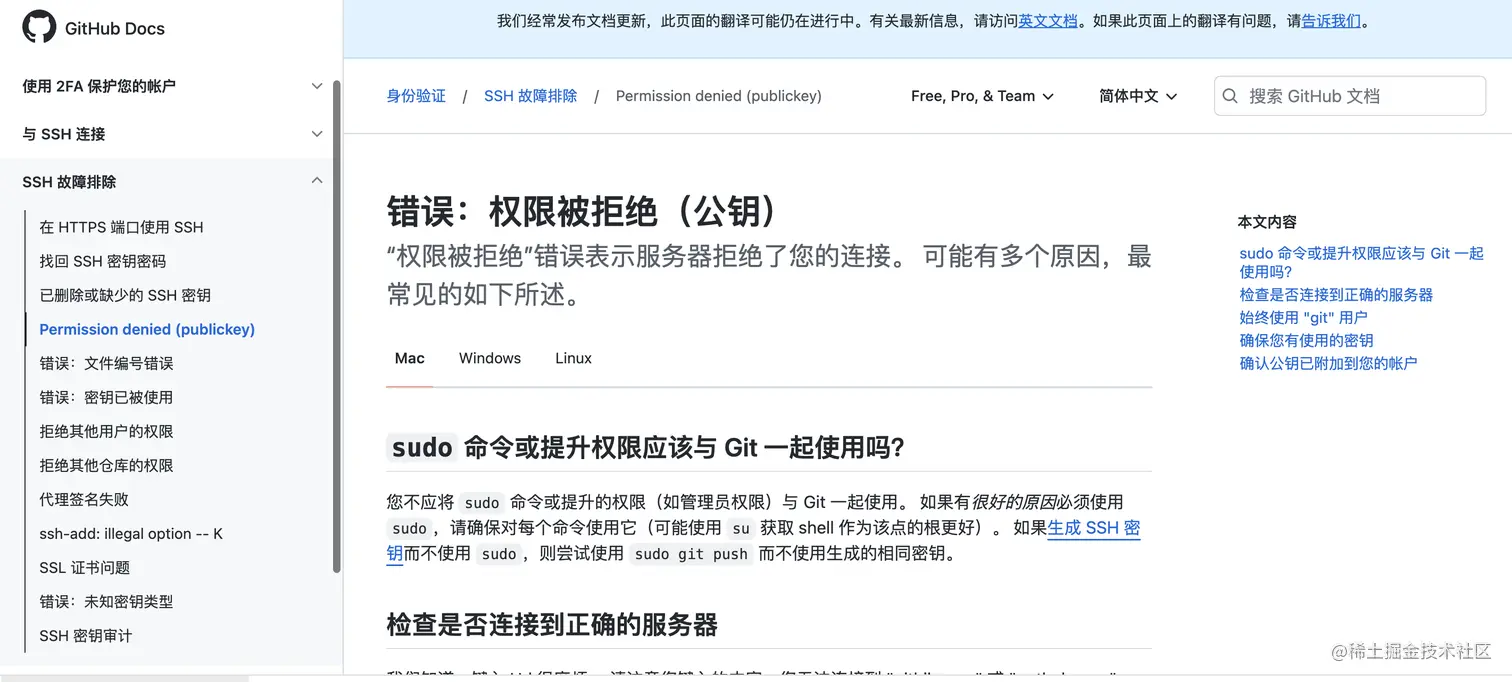The image size is (1512, 682).
Task: Click Permission denied (publickey) breadcrumb
Action: [x=718, y=96]
